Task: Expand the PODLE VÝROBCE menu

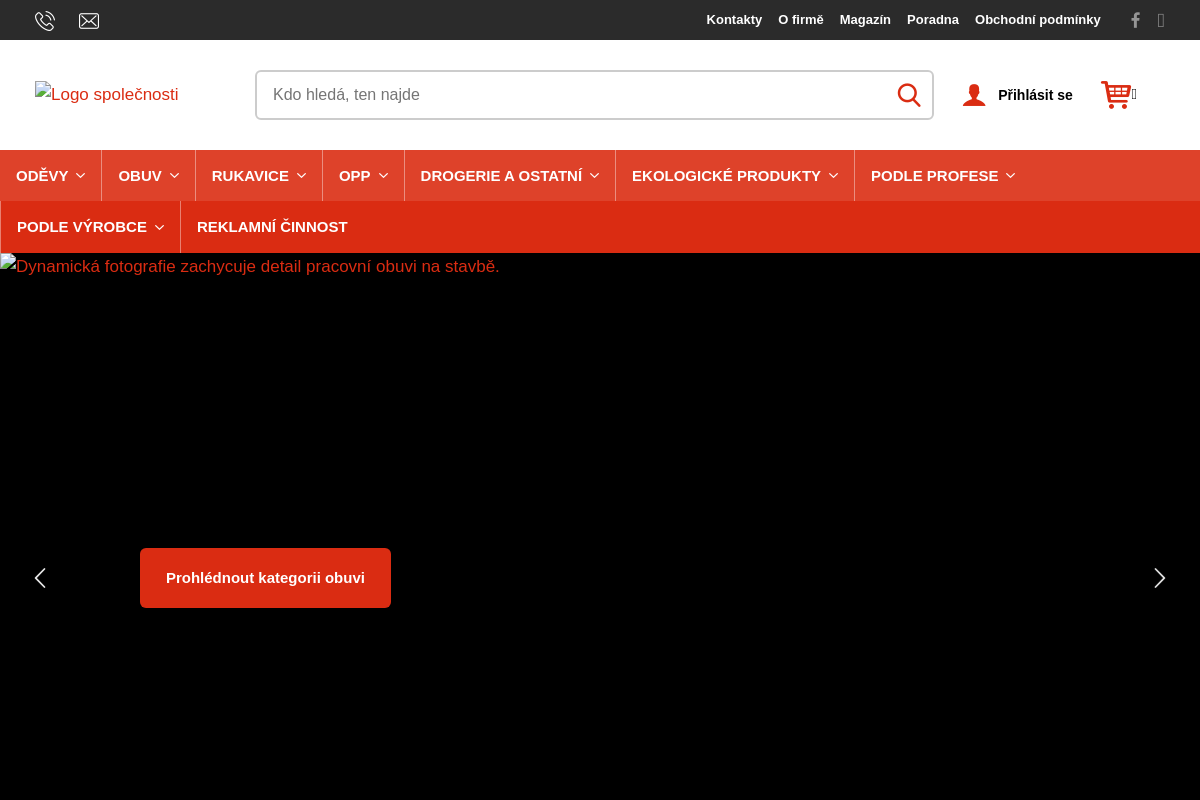Action: coord(91,227)
